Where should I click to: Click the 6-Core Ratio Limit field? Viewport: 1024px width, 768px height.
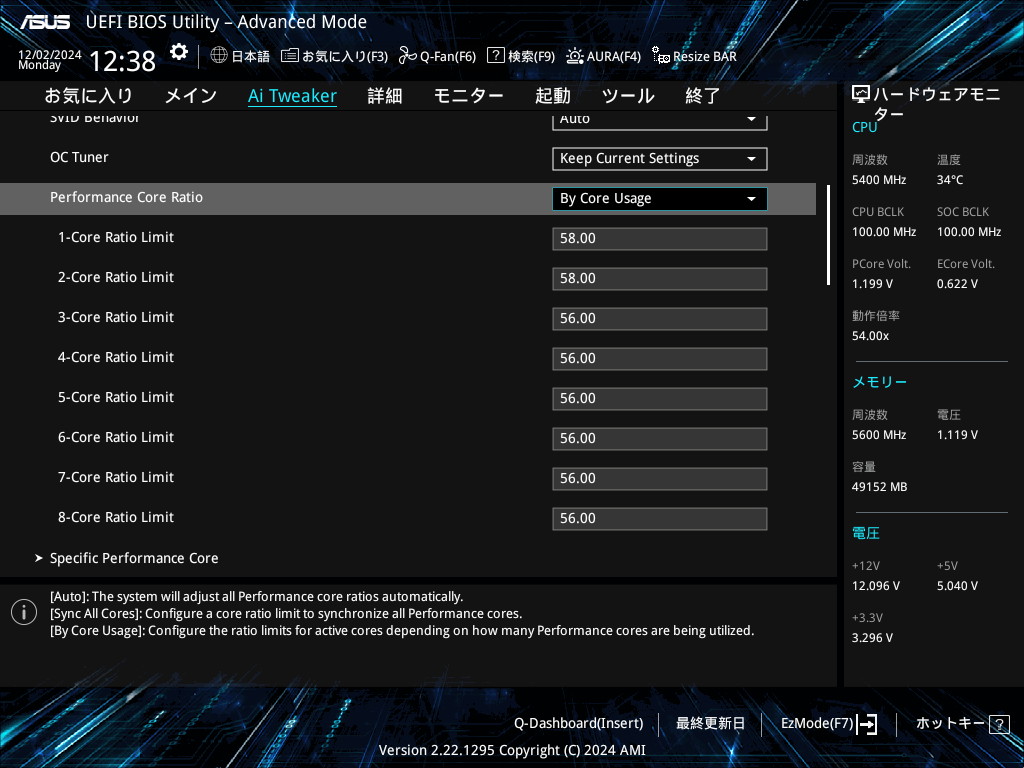(660, 438)
